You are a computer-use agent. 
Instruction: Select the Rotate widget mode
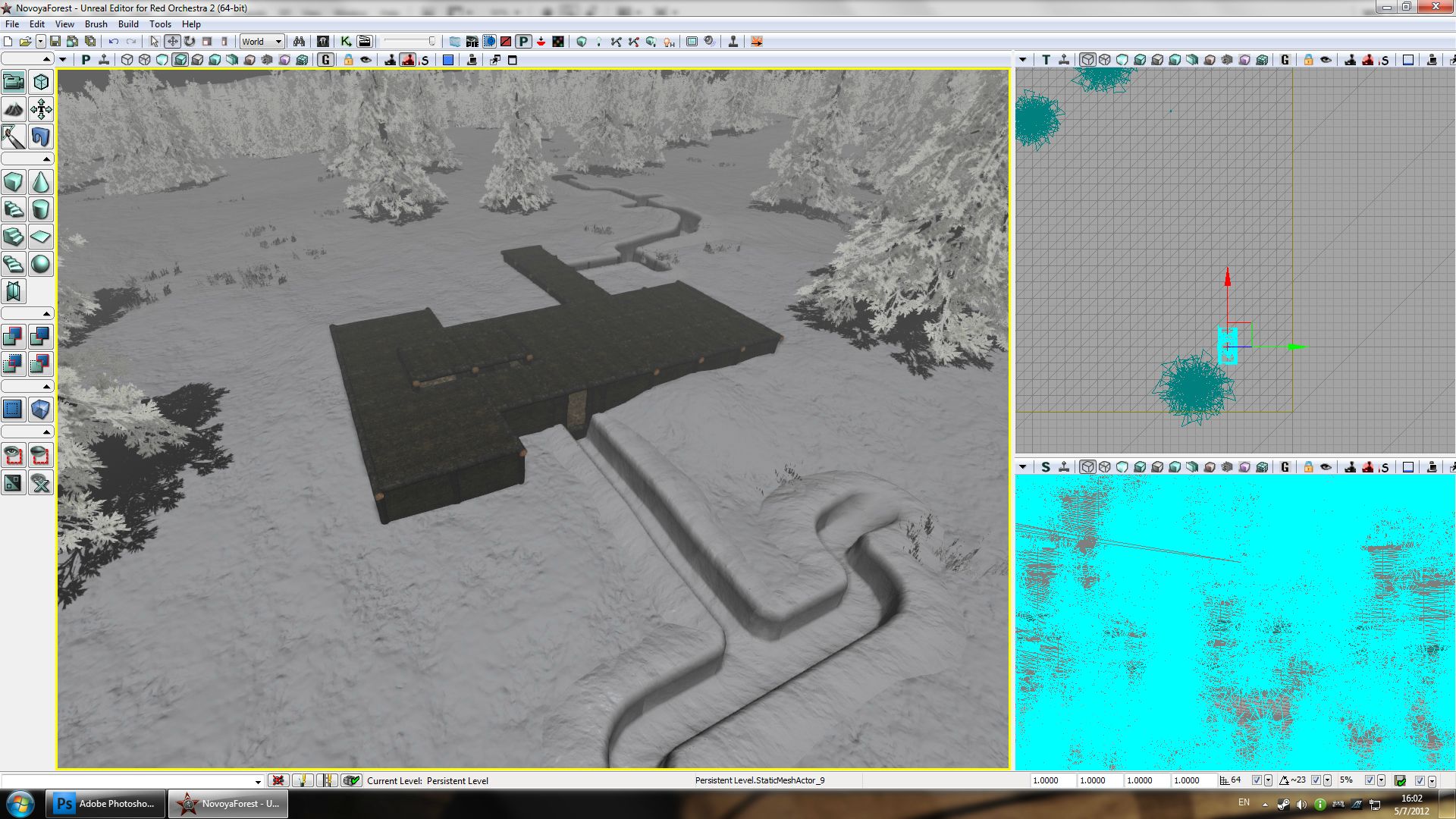point(190,42)
